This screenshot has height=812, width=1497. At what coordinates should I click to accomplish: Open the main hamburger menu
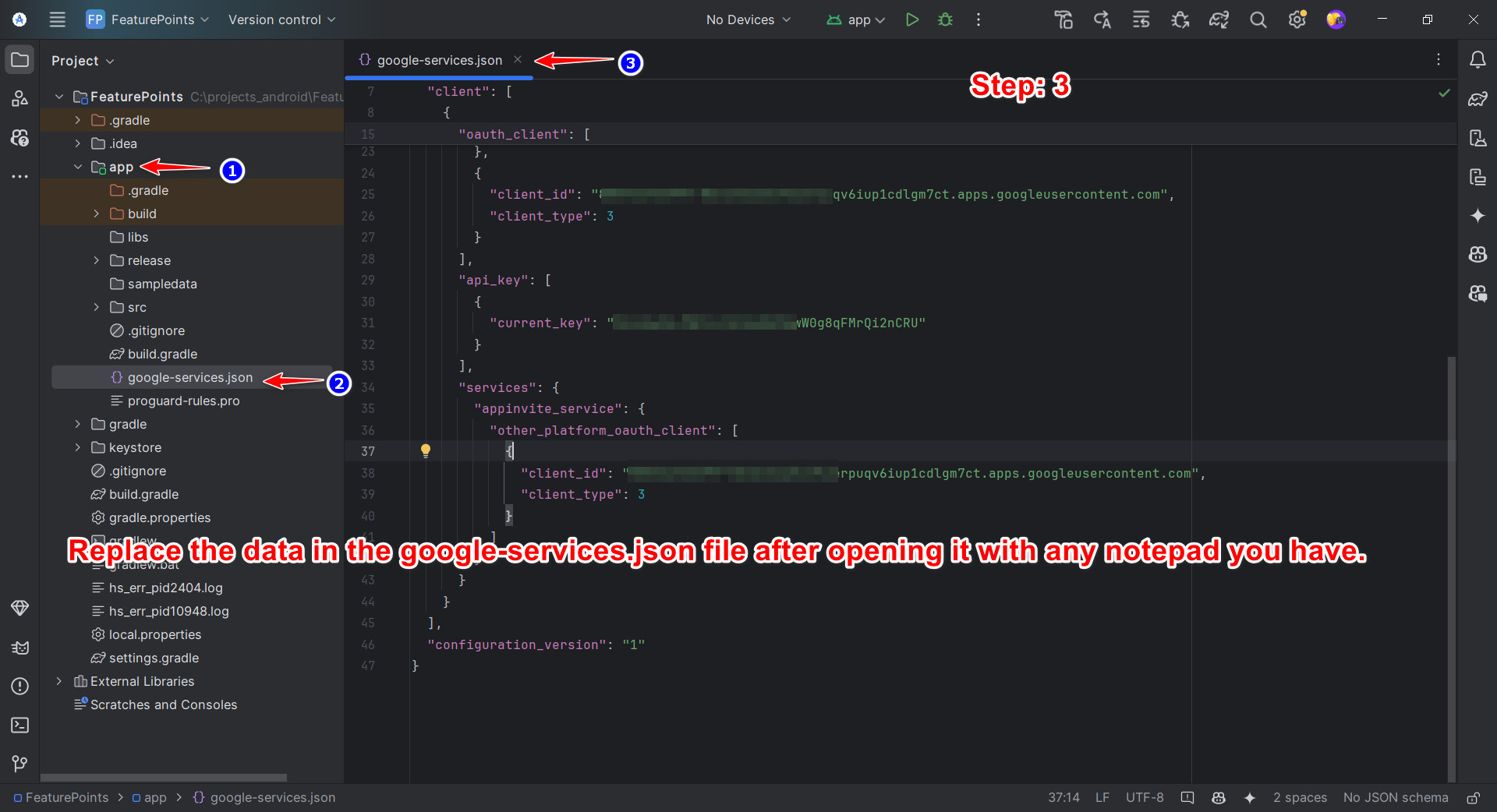[57, 19]
